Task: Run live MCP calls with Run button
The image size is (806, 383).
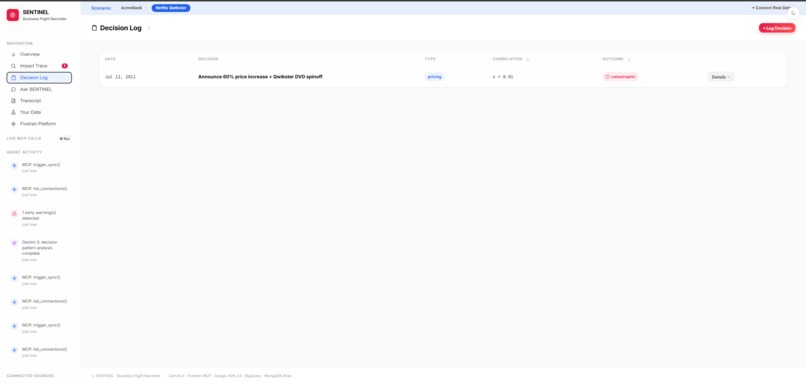Action: tap(65, 139)
